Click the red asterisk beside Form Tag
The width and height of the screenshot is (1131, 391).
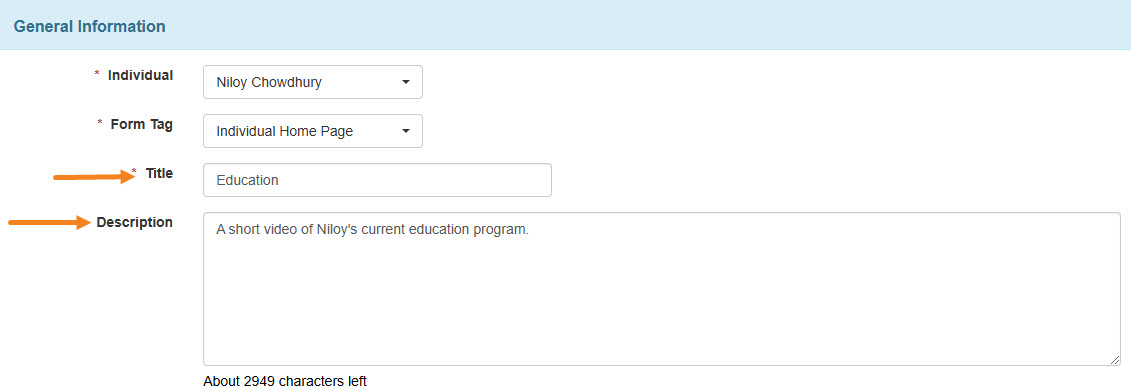(100, 123)
